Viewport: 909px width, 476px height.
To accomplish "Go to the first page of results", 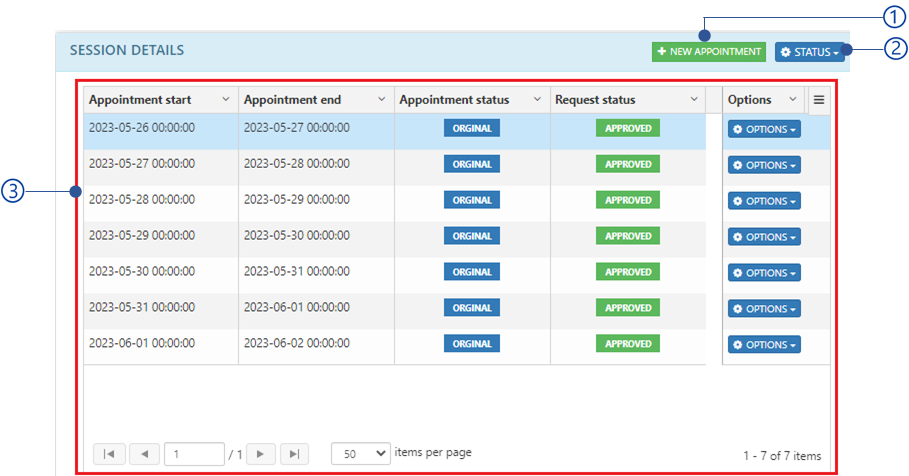I will click(x=109, y=454).
